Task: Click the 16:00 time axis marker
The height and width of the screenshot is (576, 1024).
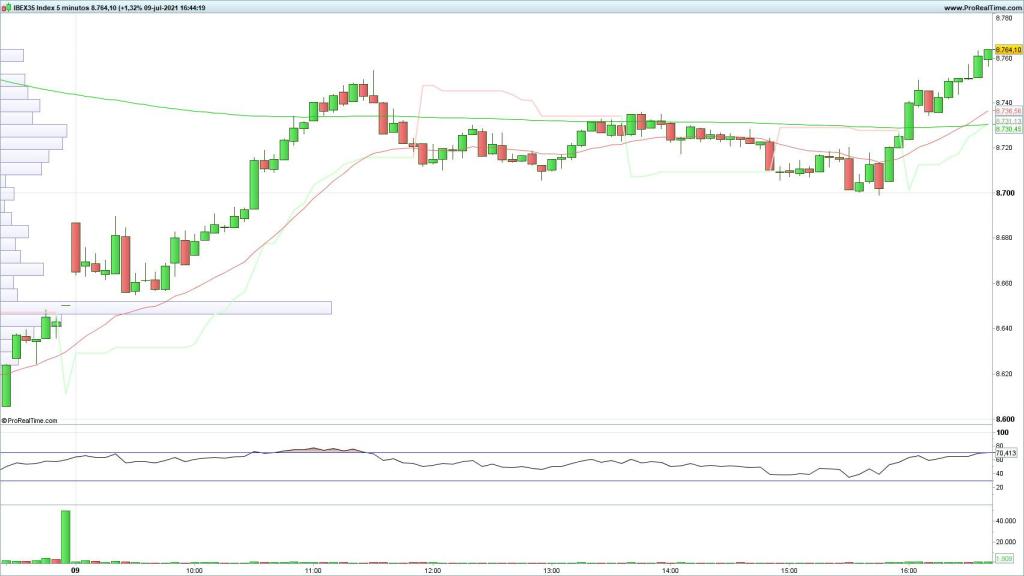Action: coord(908,571)
